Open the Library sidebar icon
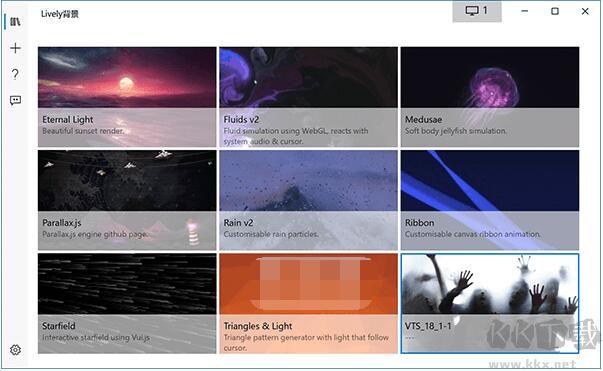The height and width of the screenshot is (371, 603). click(x=15, y=22)
